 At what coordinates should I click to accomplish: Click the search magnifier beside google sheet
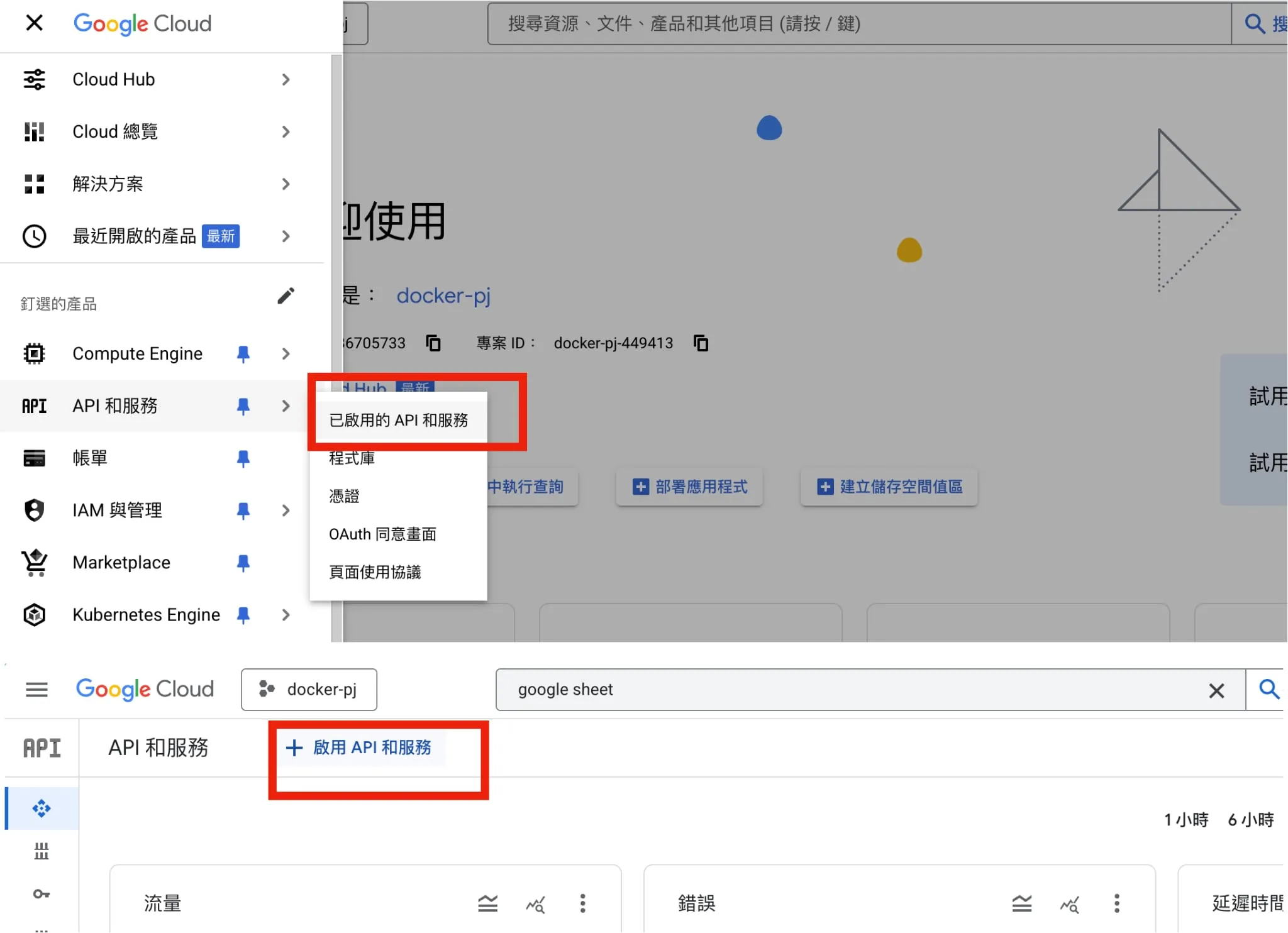pyautogui.click(x=1269, y=690)
